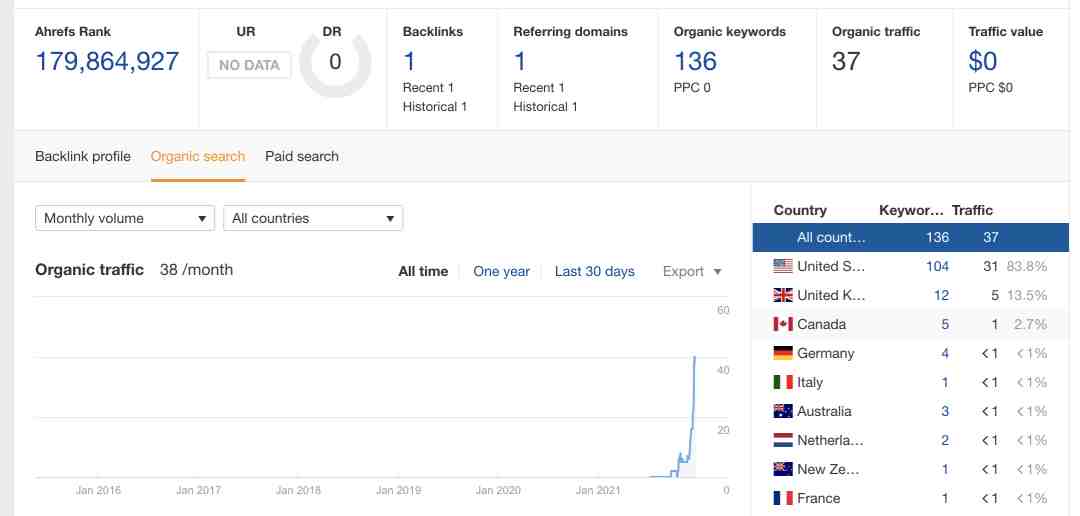
Task: Click the Traffic column header
Action: coord(972,210)
